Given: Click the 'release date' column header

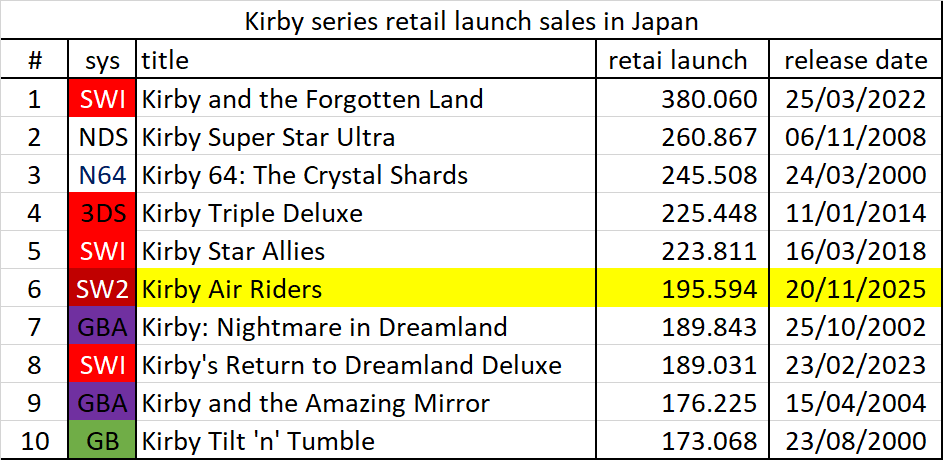Looking at the screenshot, I should (x=855, y=61).
